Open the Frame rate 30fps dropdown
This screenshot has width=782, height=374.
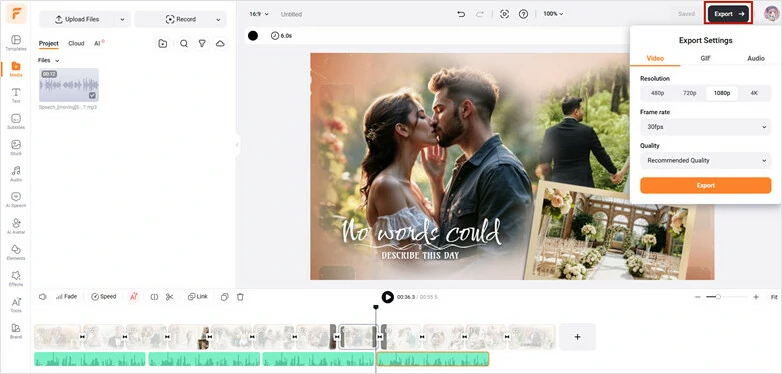click(706, 127)
